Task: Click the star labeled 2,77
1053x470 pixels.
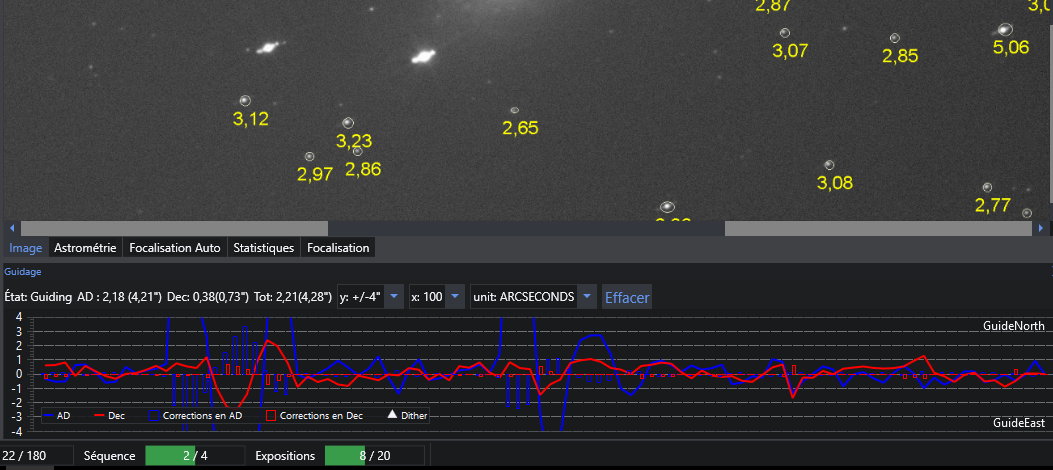Action: [987, 187]
